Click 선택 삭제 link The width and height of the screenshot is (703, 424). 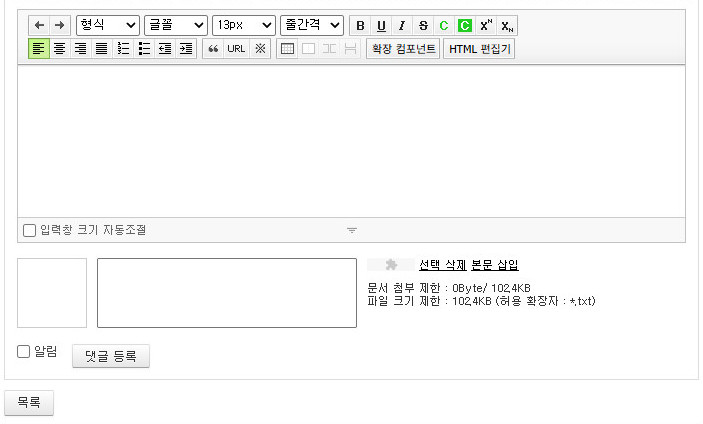(443, 265)
